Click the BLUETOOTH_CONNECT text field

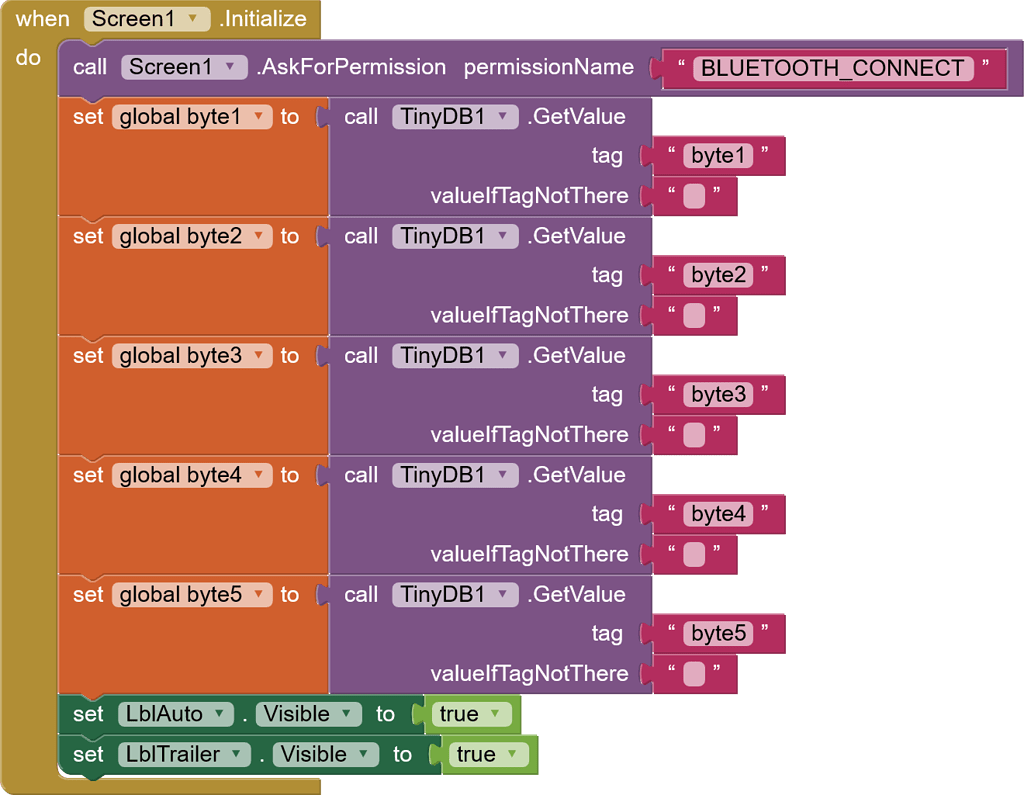click(832, 68)
